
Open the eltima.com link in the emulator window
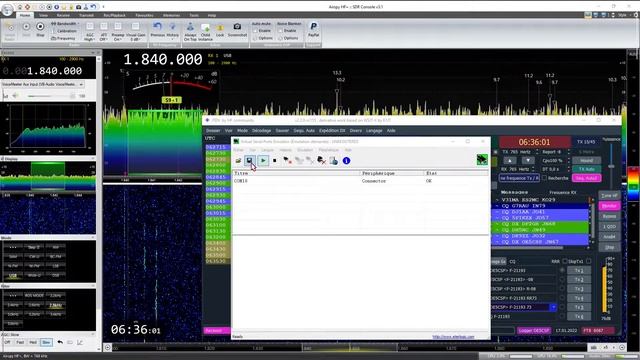point(453,337)
